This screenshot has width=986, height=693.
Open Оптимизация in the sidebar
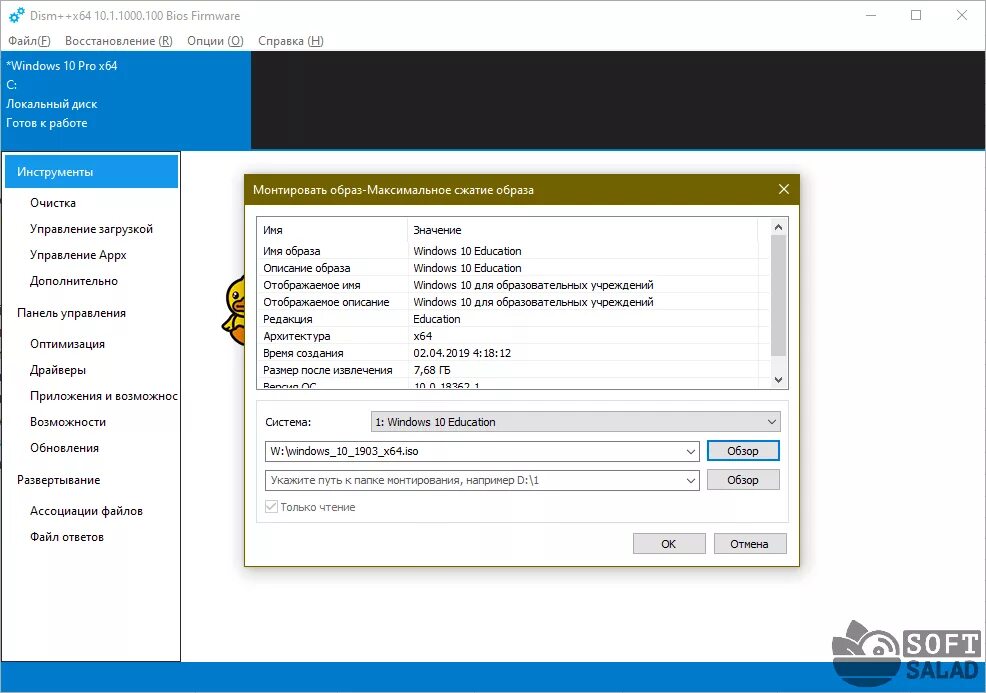point(67,344)
